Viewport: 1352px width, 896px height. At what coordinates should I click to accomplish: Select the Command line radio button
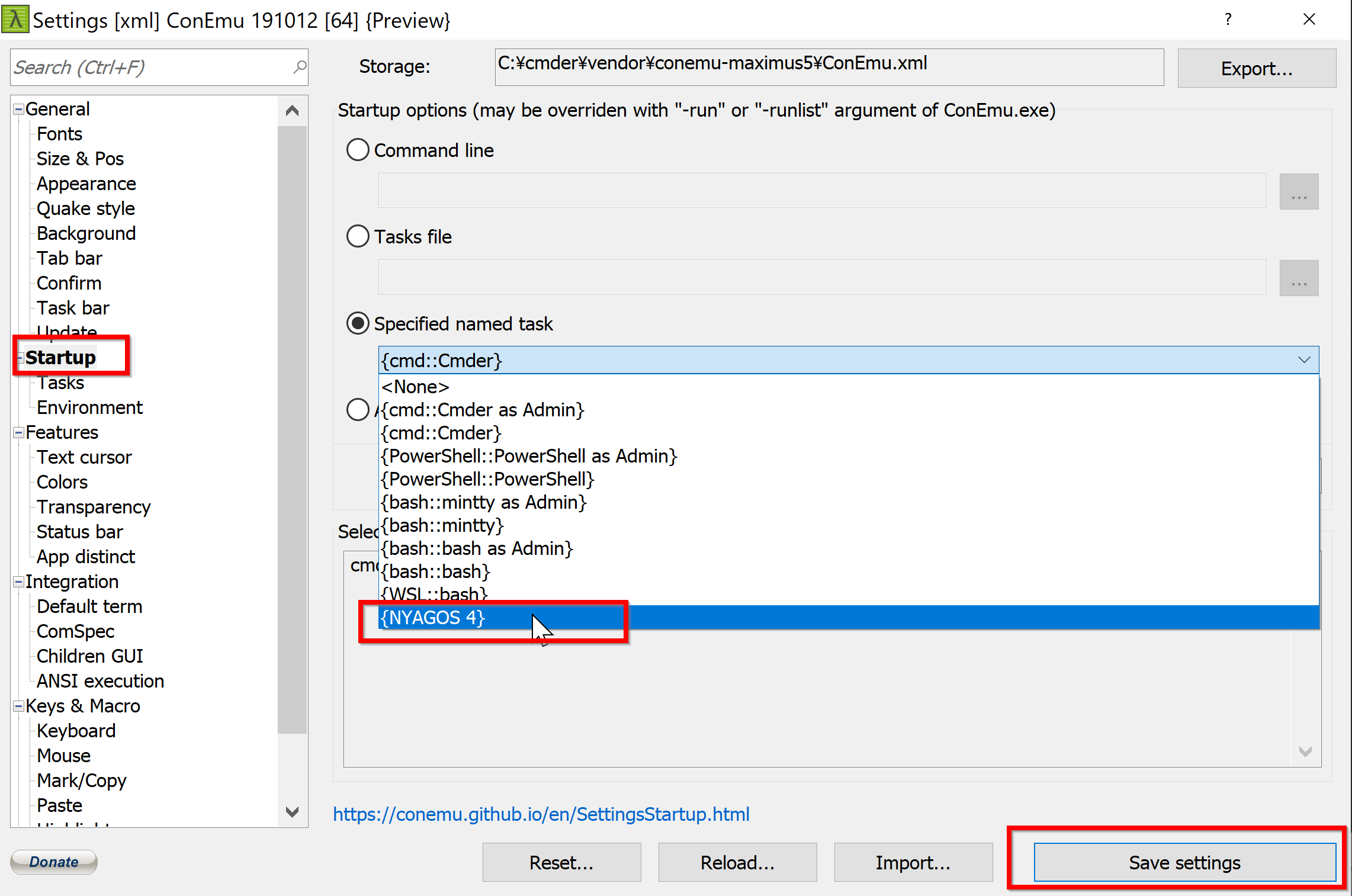[358, 150]
